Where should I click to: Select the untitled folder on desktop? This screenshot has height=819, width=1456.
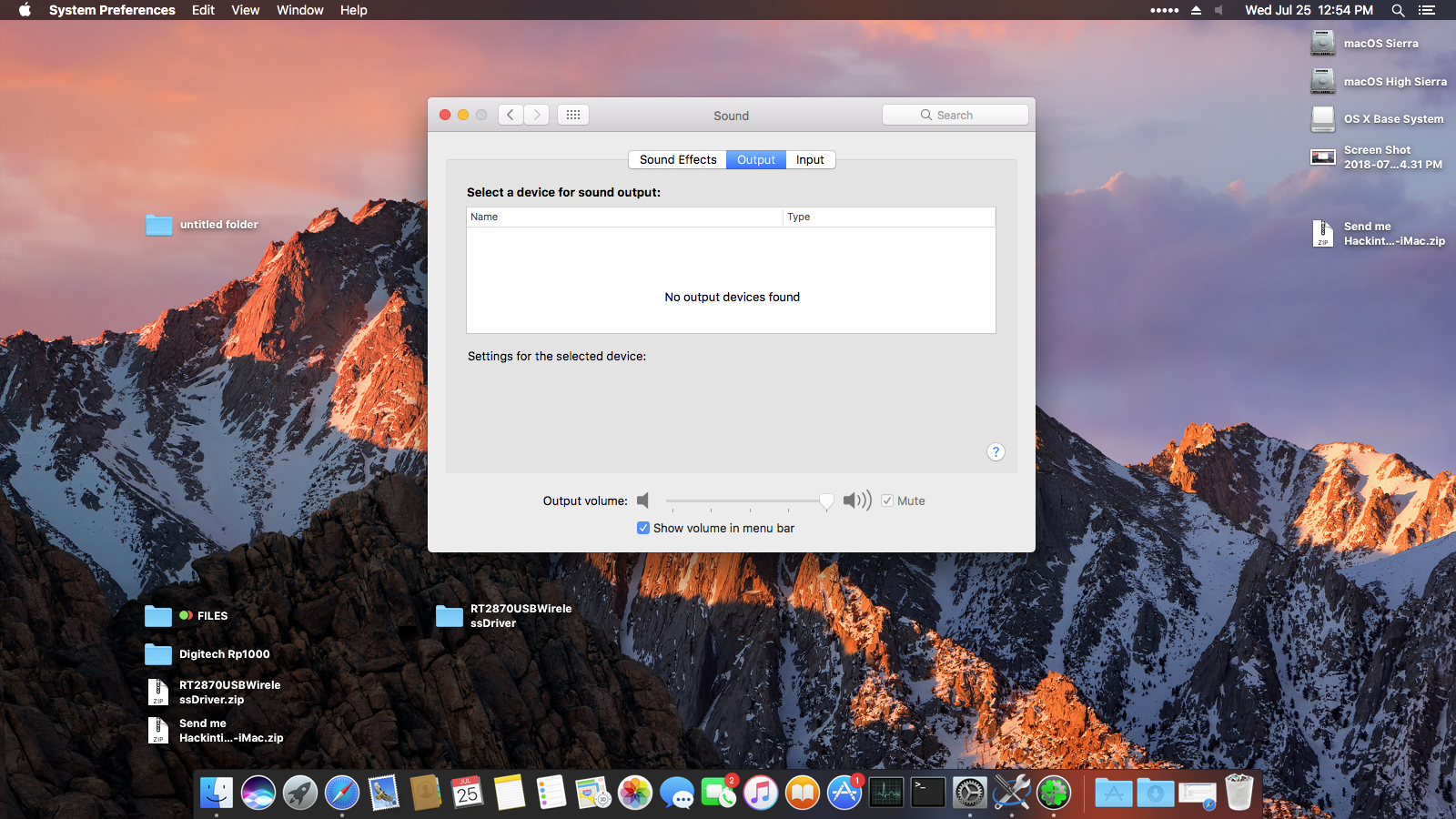[159, 225]
